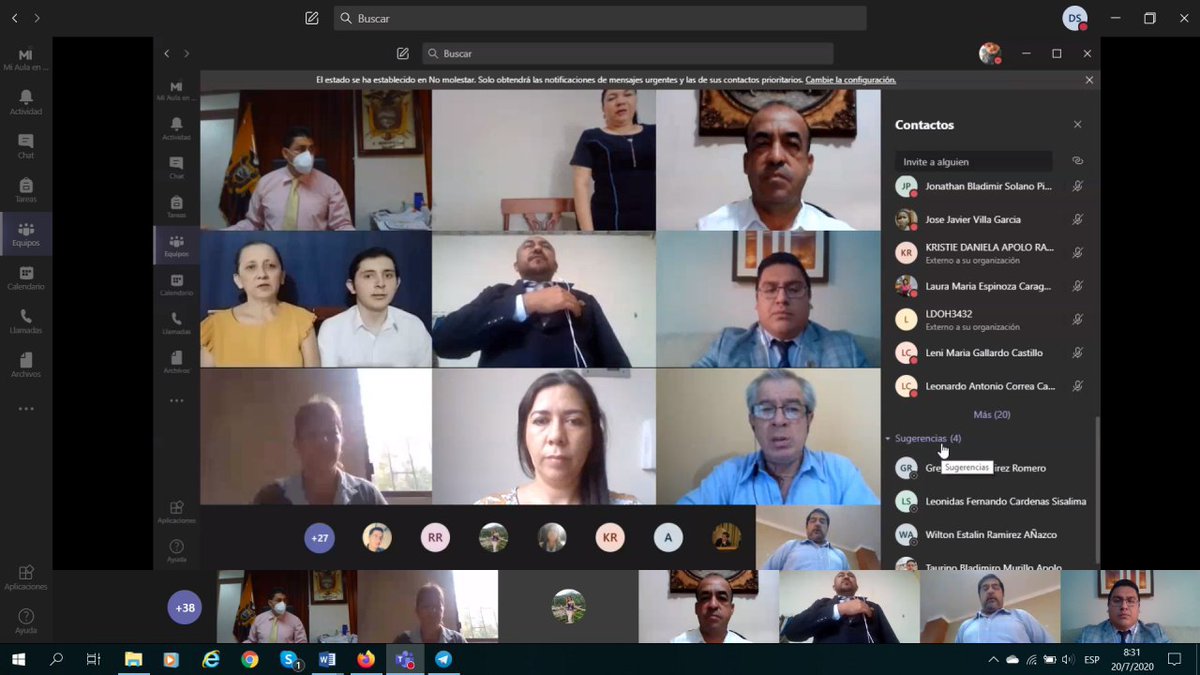
Task: Open Calendario in the outer Teams sidebar
Action: click(26, 277)
